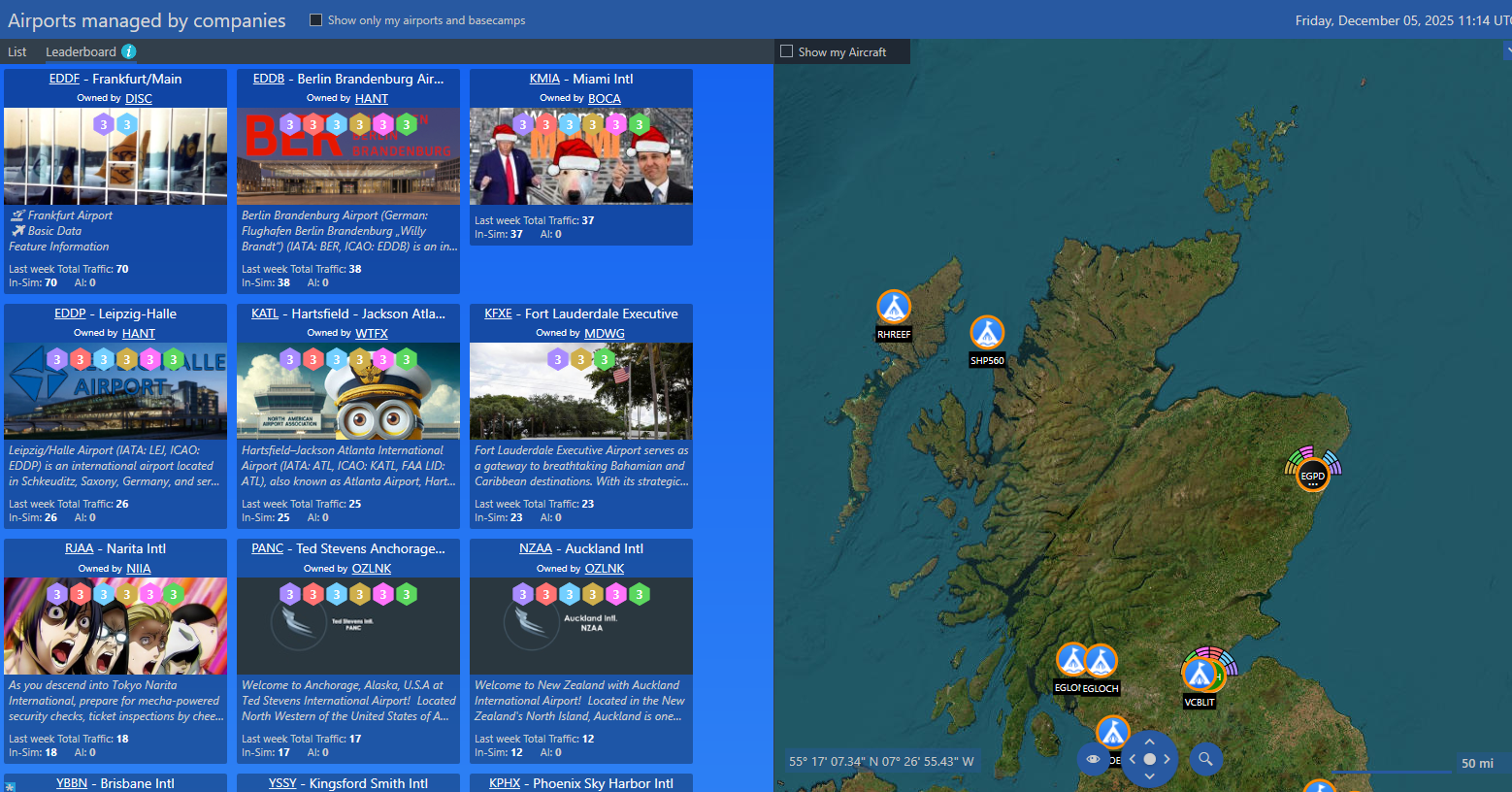
Task: Open owner BOCA company link
Action: pos(605,98)
